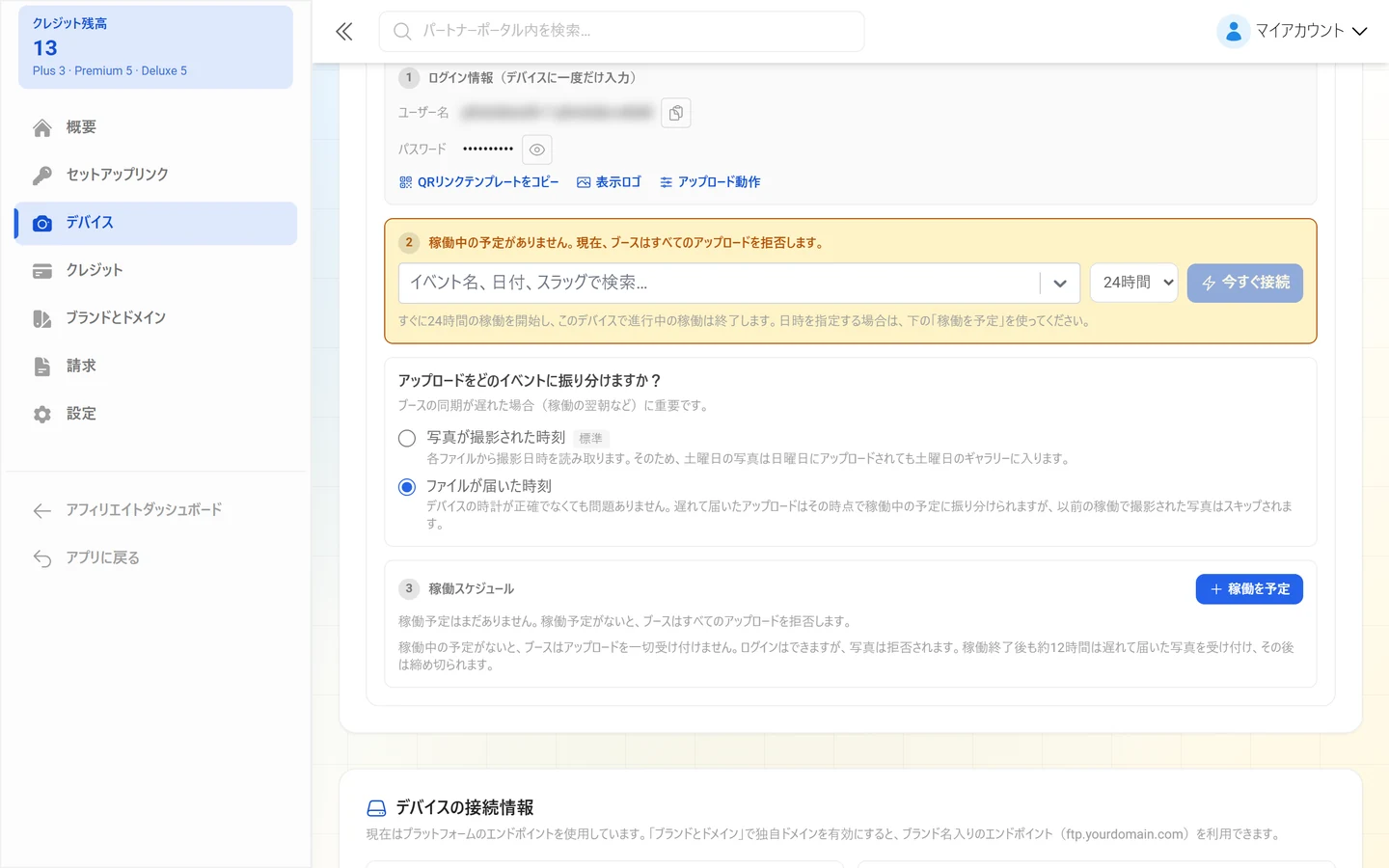1389x868 pixels.
Task: Open the 24時間 duration dropdown
Action: click(x=1133, y=283)
